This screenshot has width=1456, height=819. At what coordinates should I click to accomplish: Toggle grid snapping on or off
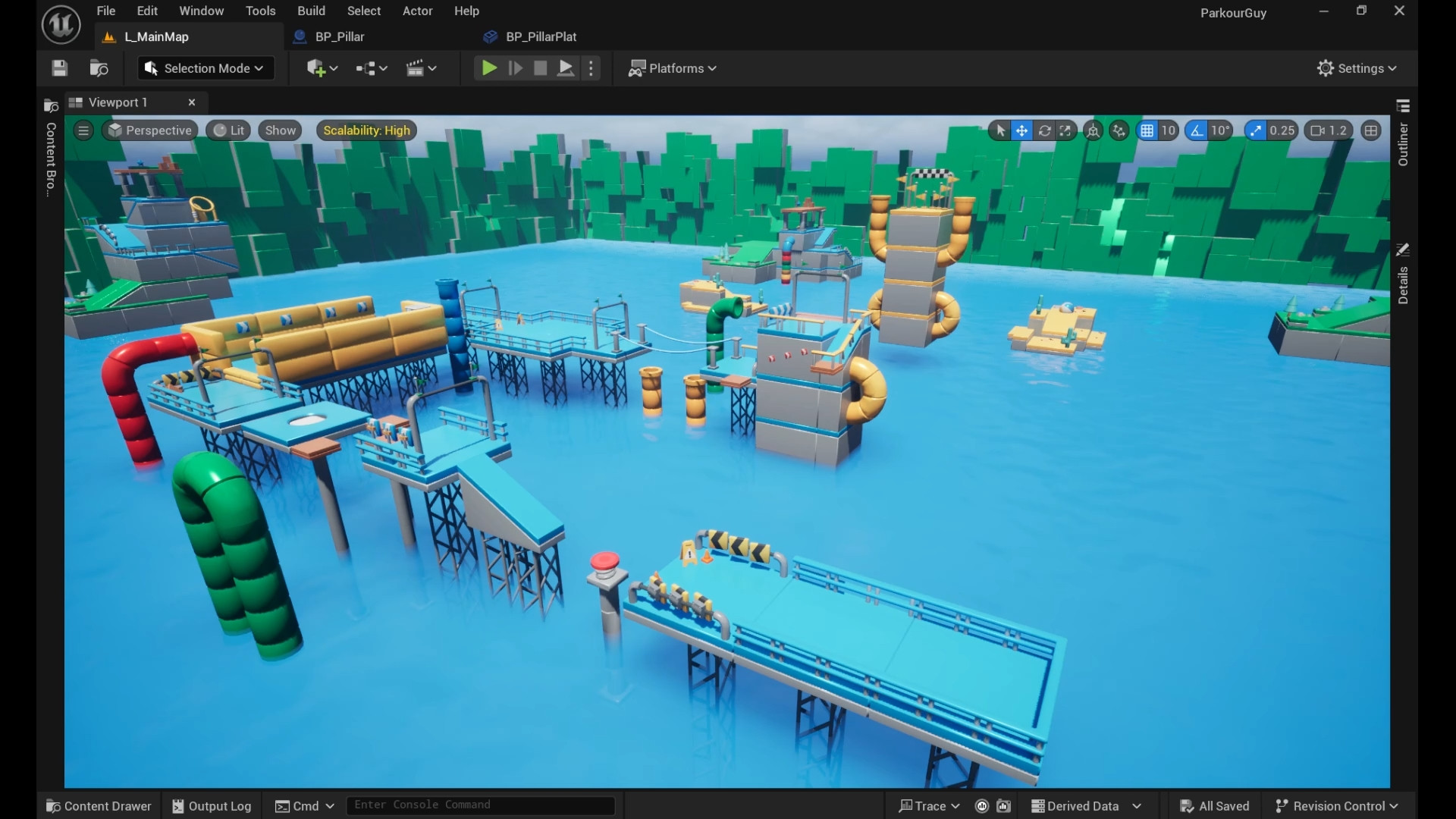tap(1147, 130)
